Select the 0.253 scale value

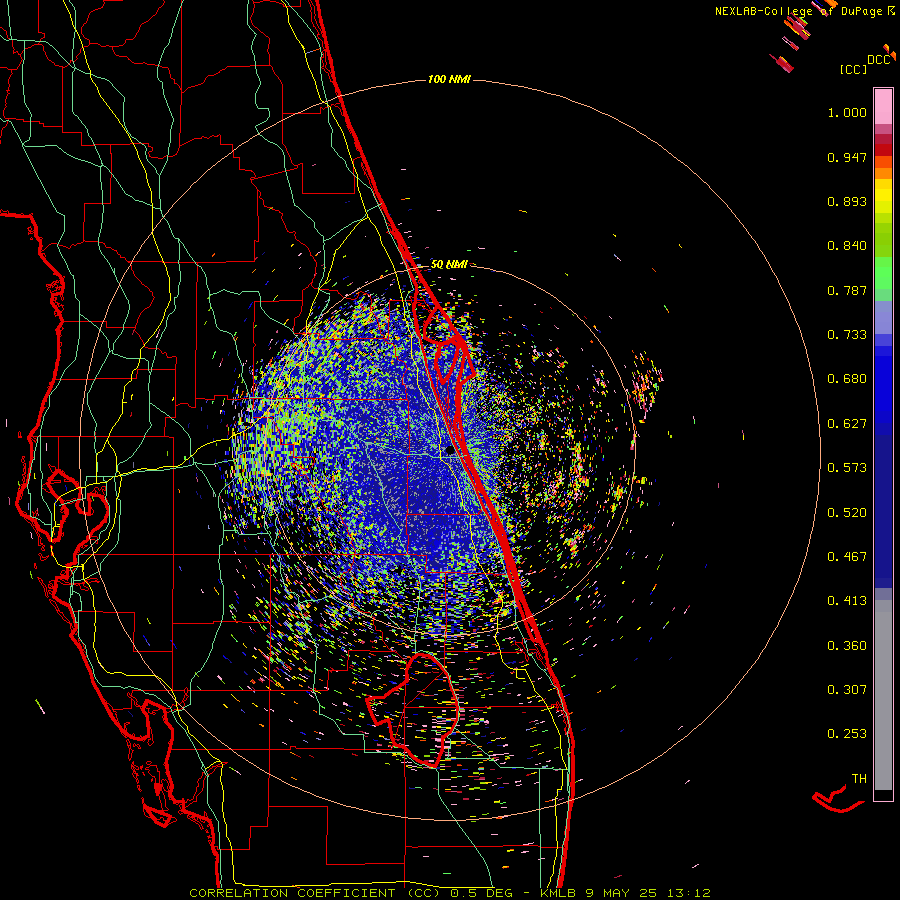click(847, 734)
